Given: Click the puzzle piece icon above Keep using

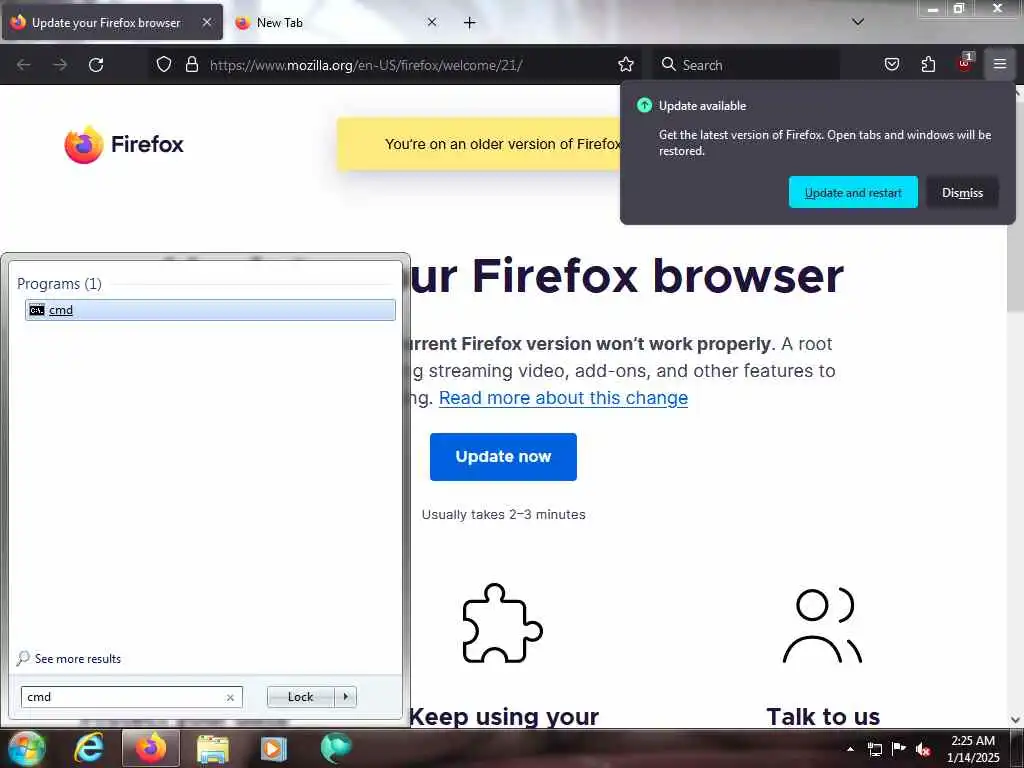Looking at the screenshot, I should pyautogui.click(x=502, y=623).
